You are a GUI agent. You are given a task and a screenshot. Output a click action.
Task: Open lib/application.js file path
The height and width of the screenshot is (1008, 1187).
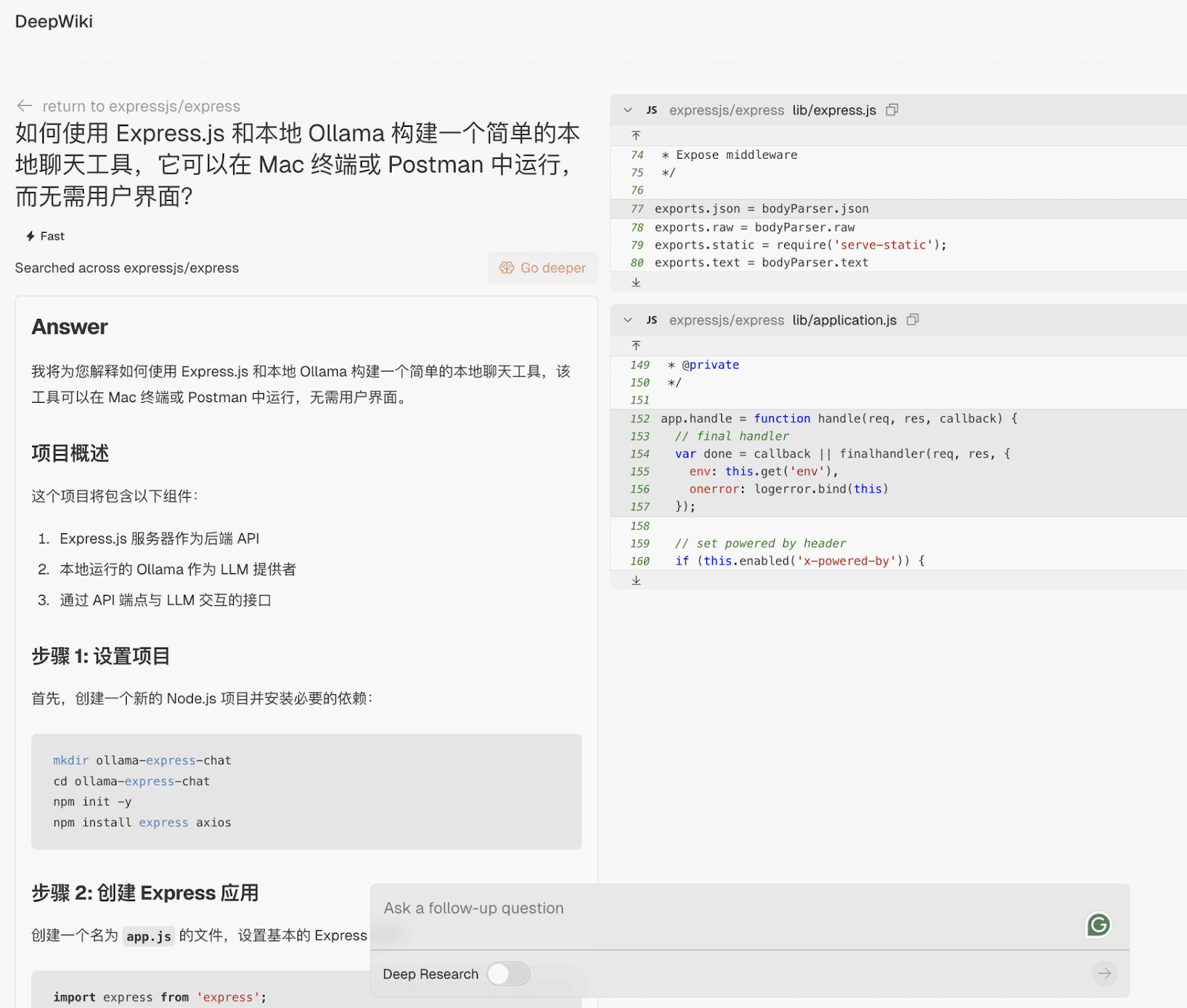844,320
